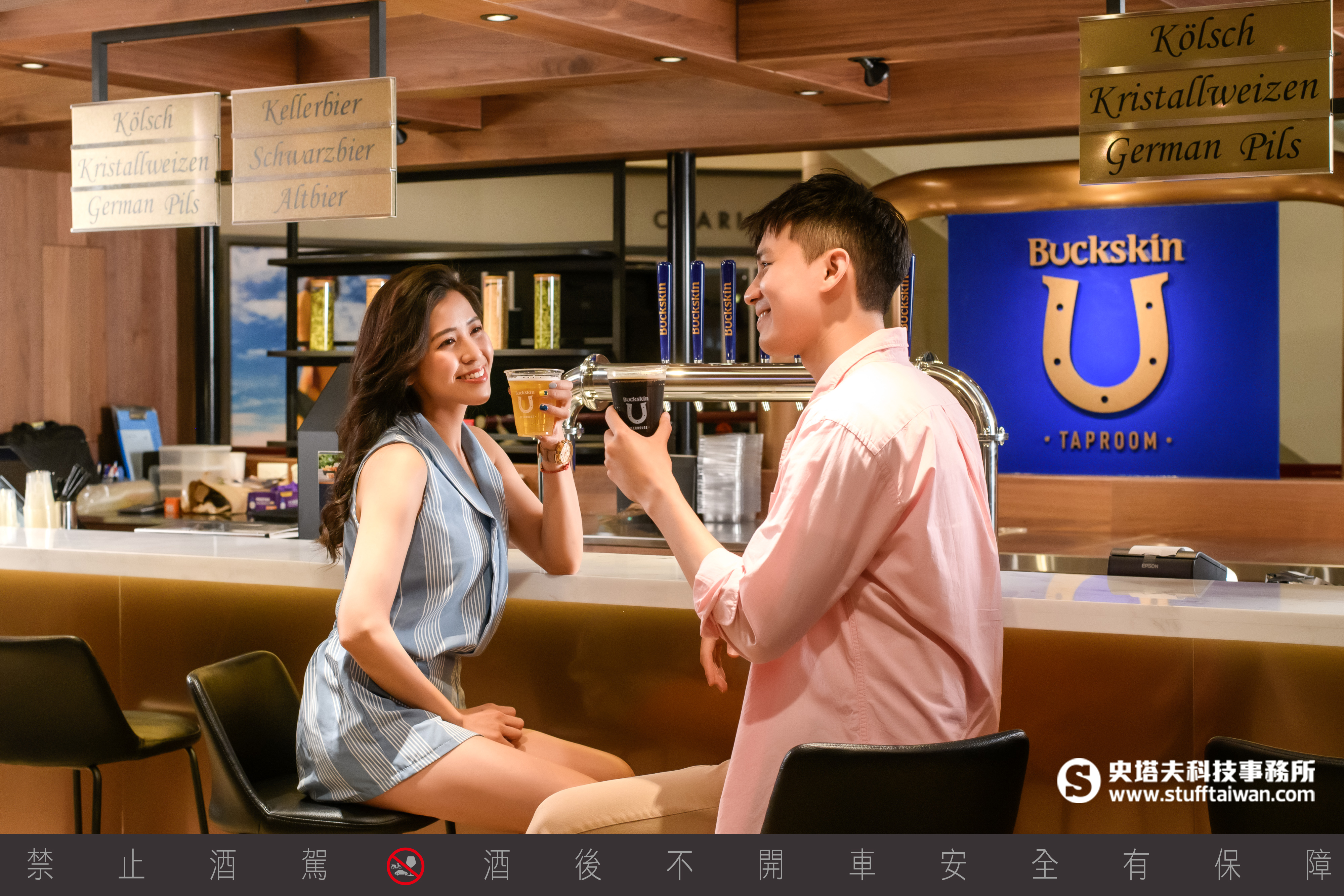Click the no drunk driving warning icon
This screenshot has height=896, width=1344.
point(405,866)
